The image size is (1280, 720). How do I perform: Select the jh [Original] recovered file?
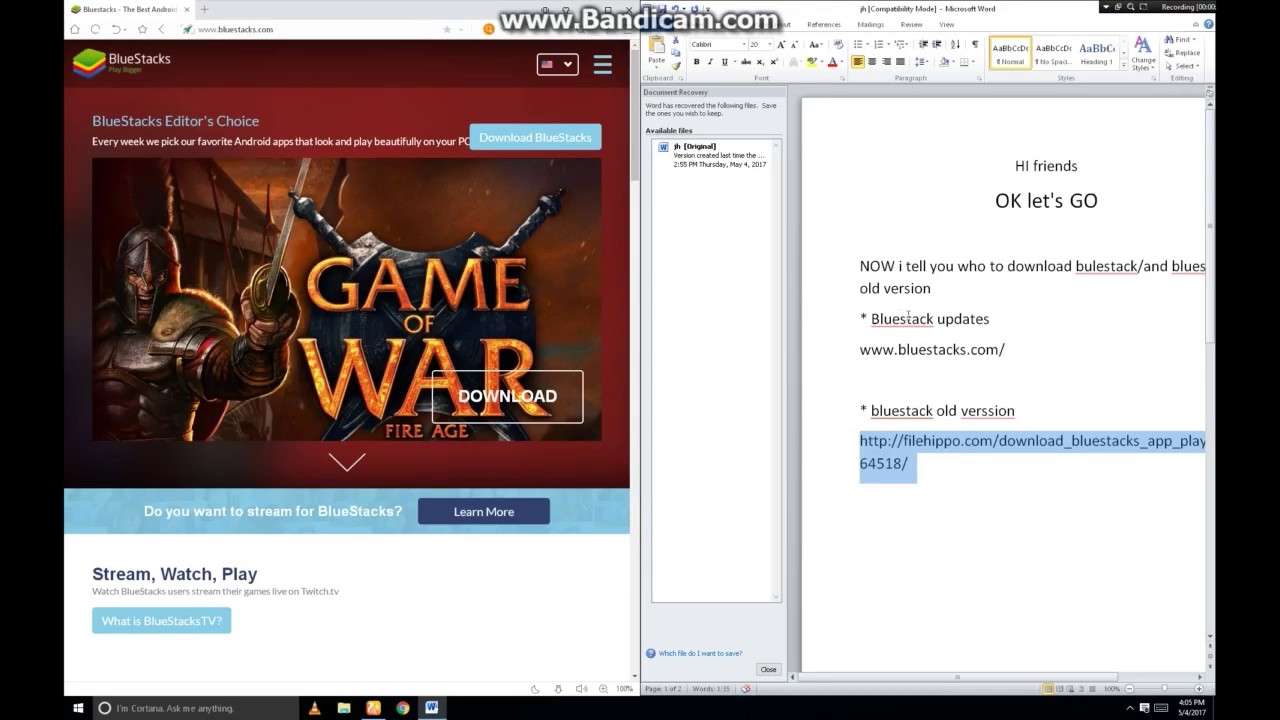click(713, 155)
